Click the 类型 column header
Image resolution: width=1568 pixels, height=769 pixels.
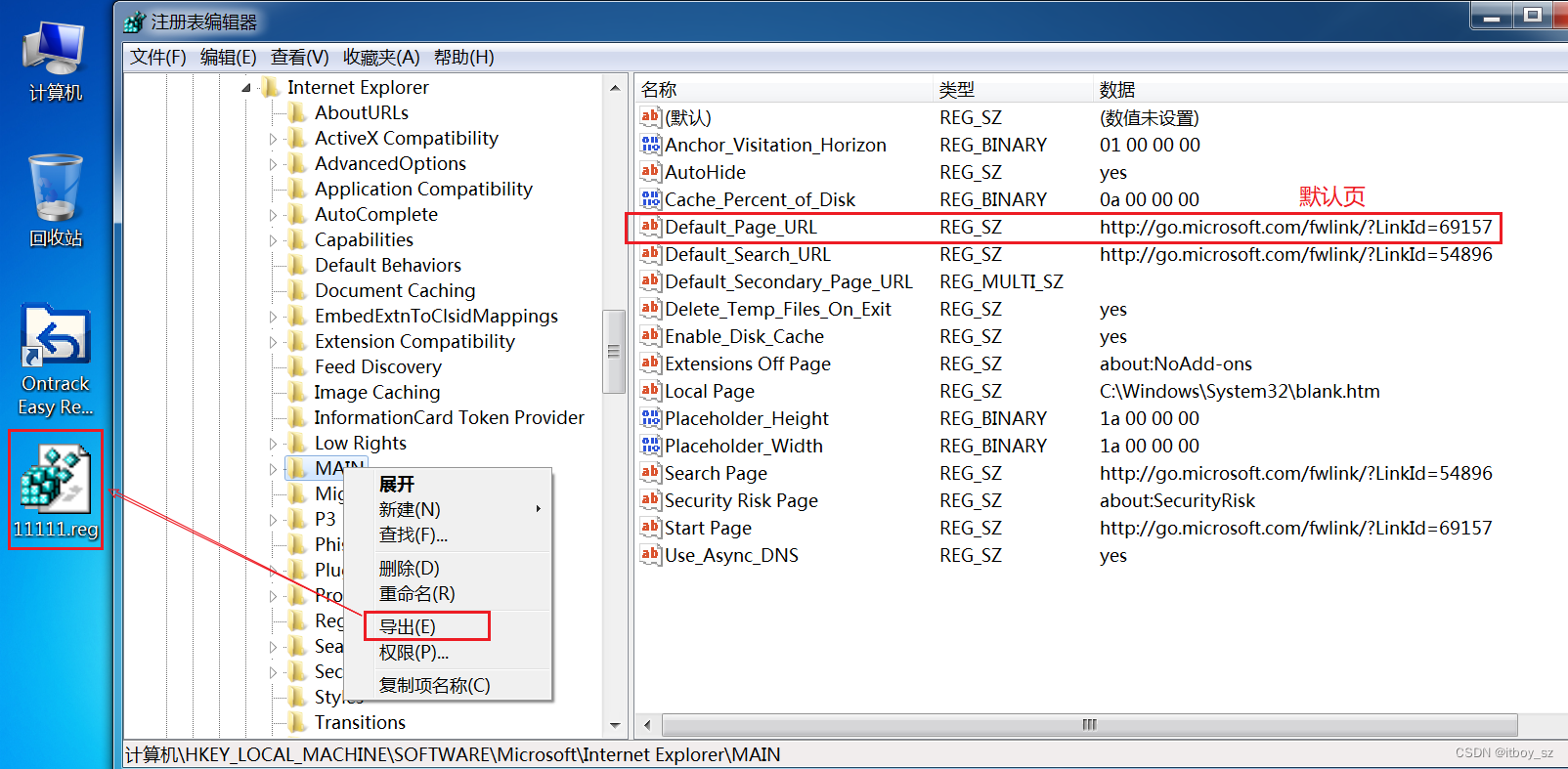1013,89
